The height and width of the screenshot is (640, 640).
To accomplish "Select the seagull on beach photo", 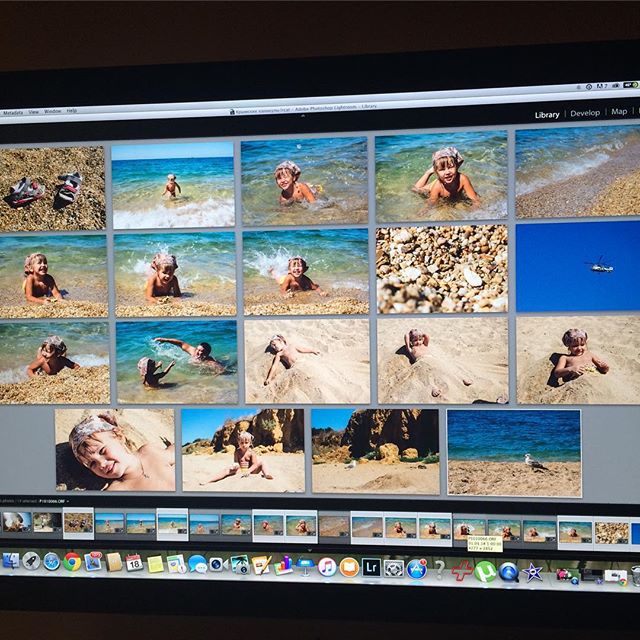I will click(514, 451).
